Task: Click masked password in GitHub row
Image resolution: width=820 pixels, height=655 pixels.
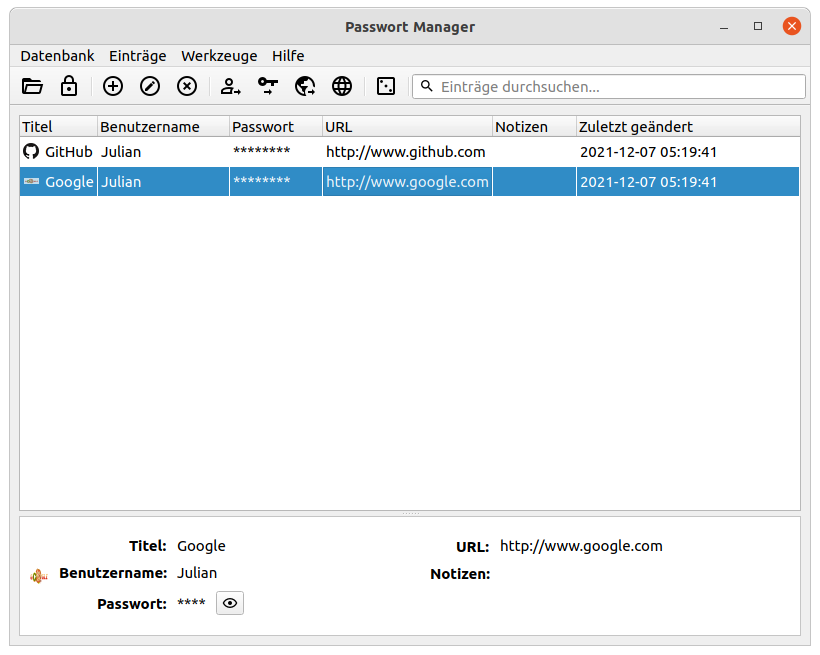Action: pos(261,151)
